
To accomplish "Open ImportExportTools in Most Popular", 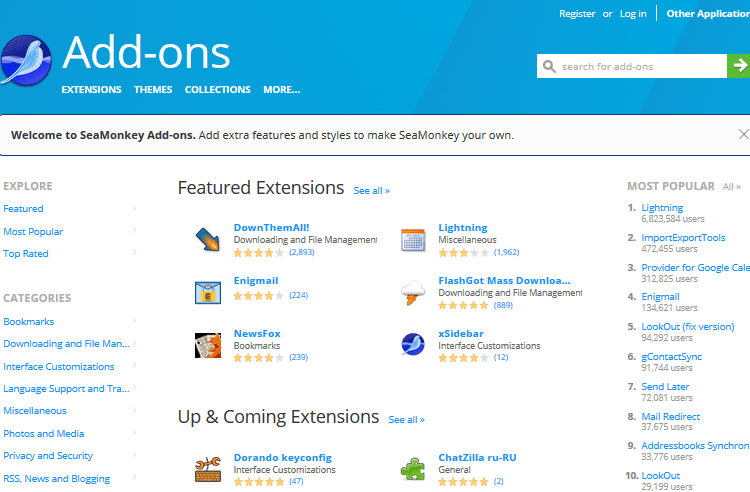I will pos(683,238).
